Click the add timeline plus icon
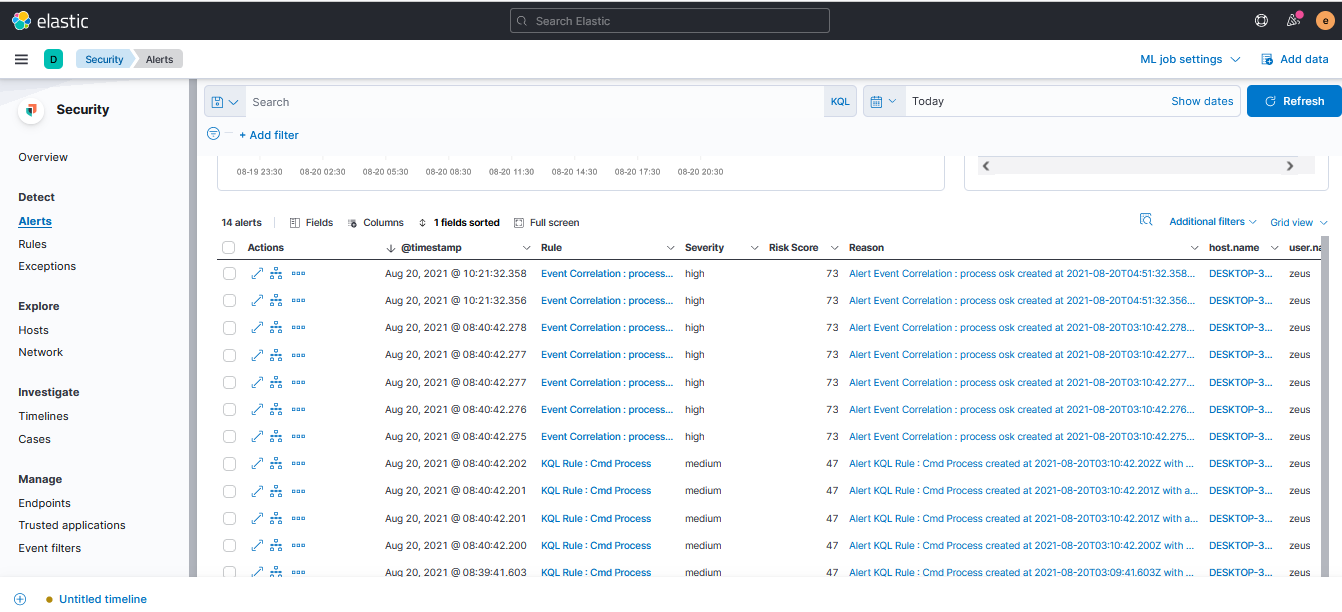The width and height of the screenshot is (1342, 612). pos(20,599)
